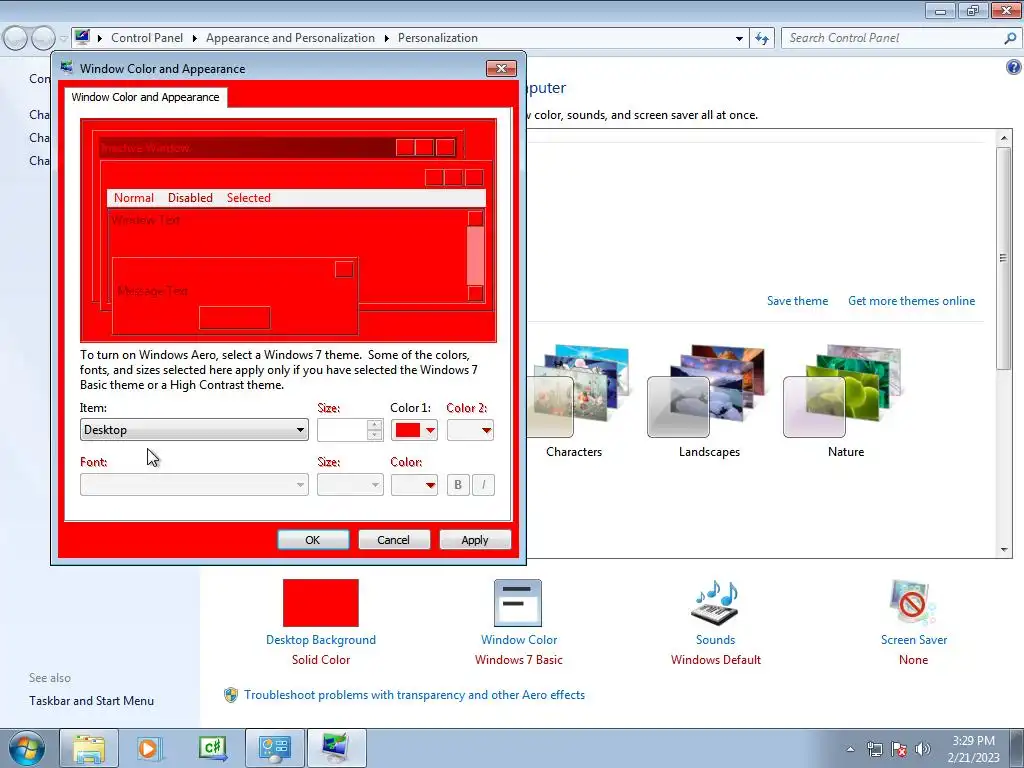Confirm with the OK button
The height and width of the screenshot is (768, 1024).
313,539
